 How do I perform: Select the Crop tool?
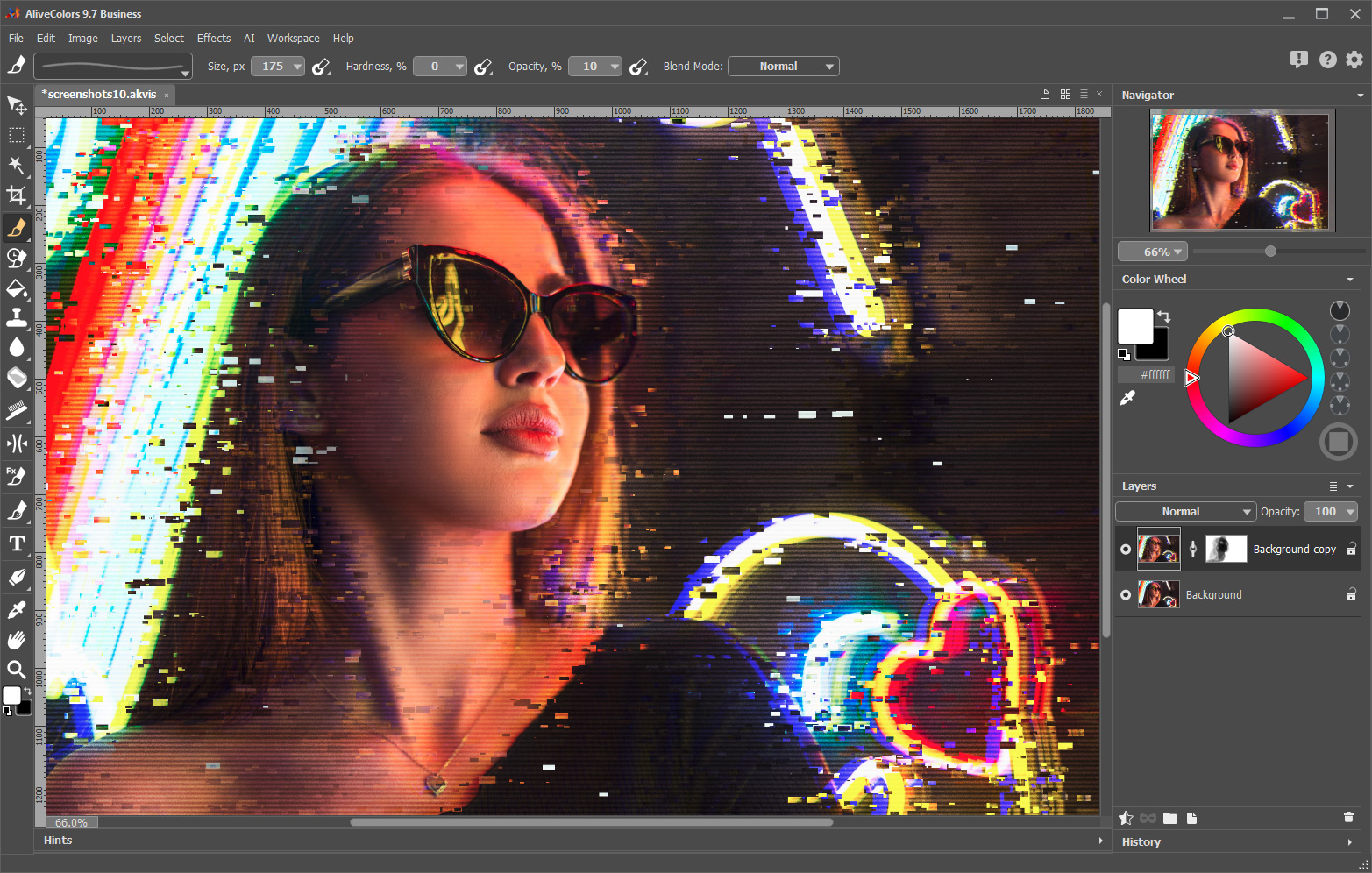coord(16,195)
